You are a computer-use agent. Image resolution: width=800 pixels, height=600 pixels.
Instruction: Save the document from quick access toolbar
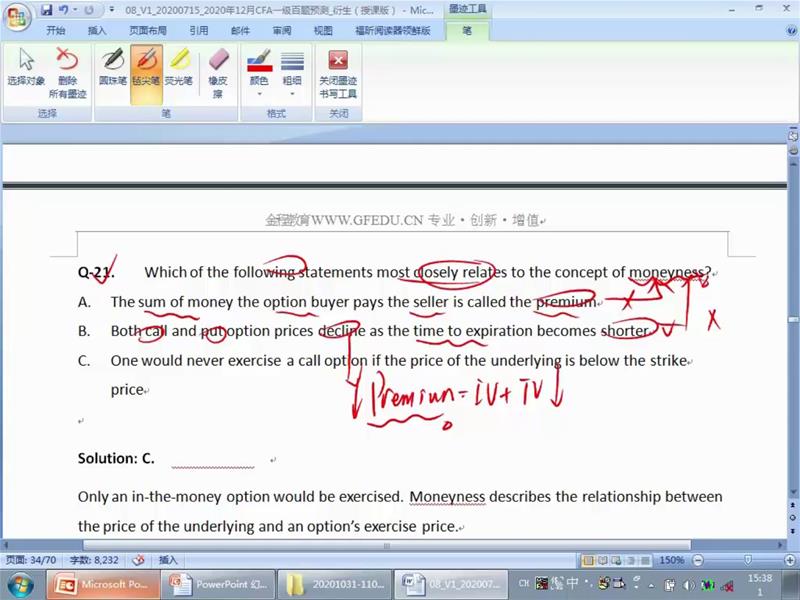pos(46,10)
